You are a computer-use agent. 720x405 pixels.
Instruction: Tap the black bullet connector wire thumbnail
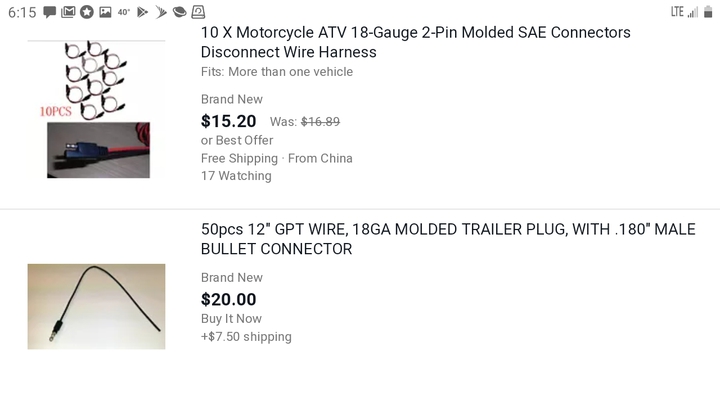click(x=96, y=306)
